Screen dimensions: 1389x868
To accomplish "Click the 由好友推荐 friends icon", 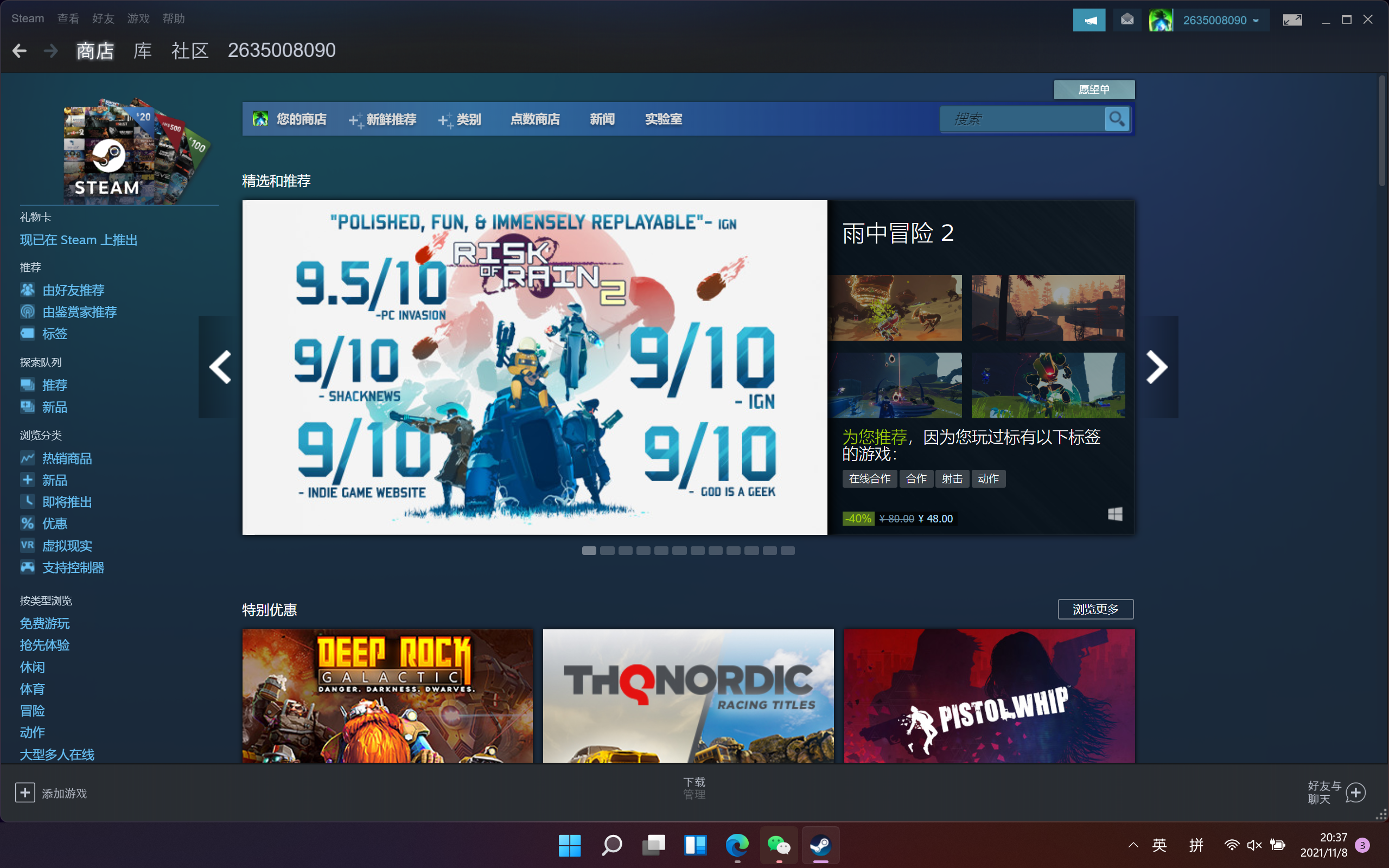I will 28,290.
